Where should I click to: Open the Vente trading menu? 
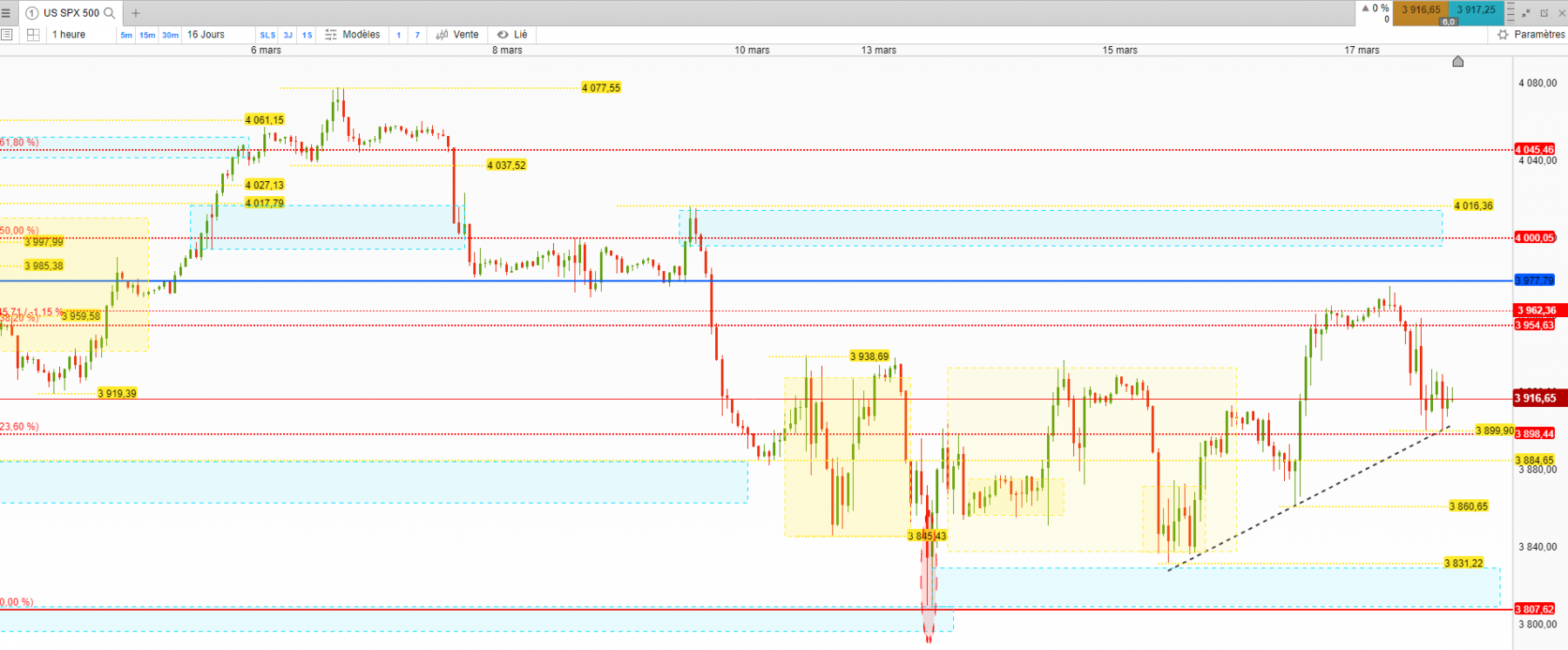(457, 35)
